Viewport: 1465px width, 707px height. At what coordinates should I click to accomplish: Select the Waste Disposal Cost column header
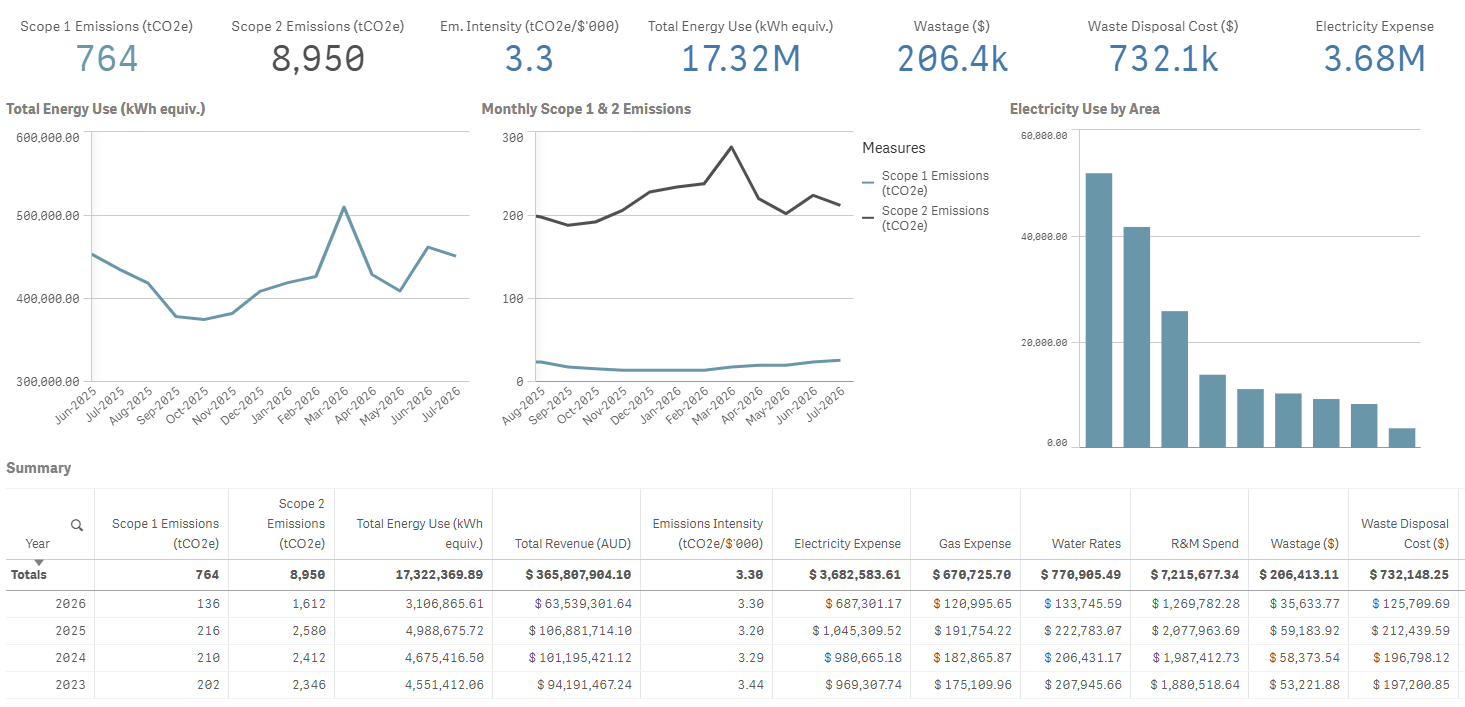click(x=1404, y=534)
